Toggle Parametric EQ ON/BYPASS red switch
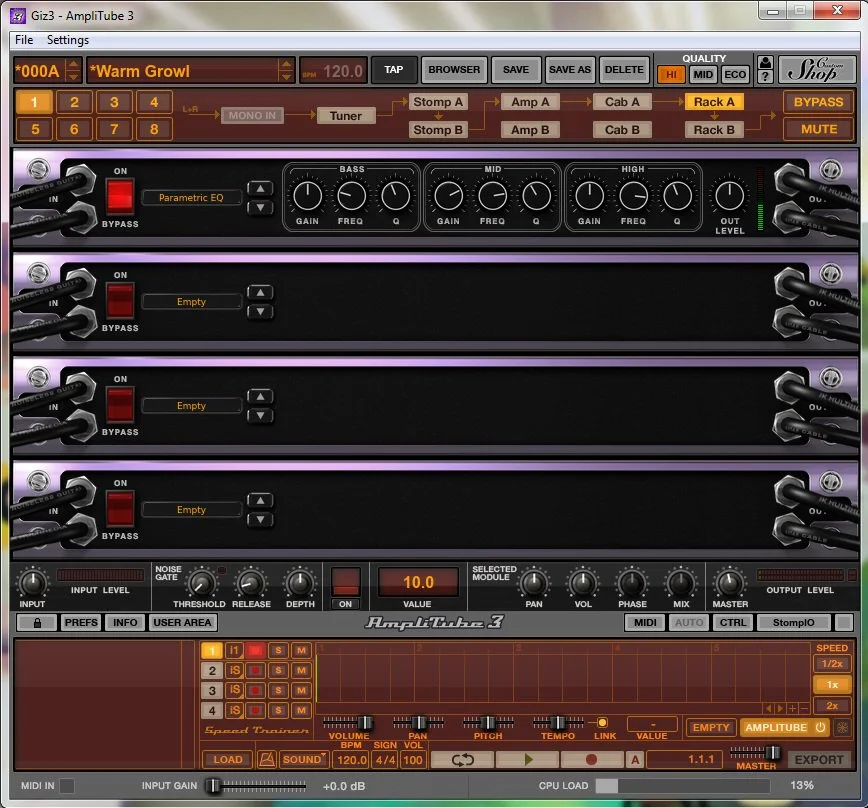 point(120,196)
